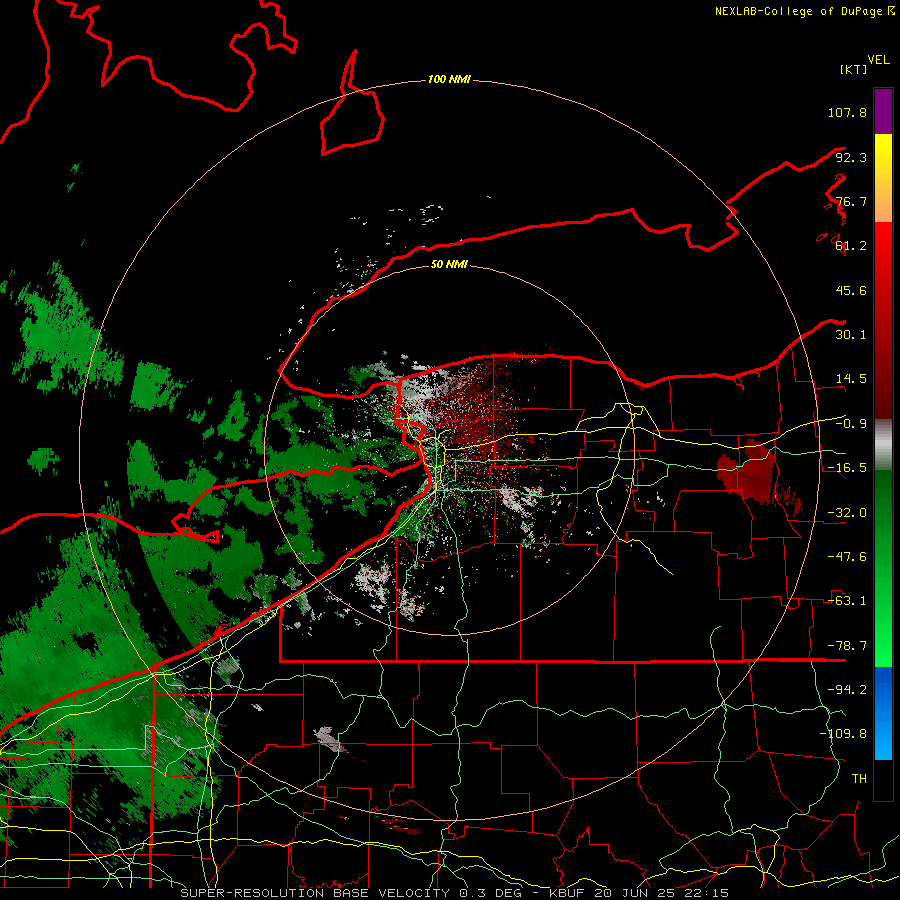Screen dimensions: 900x900
Task: Click the blue segment of velocity color bar
Action: (x=883, y=713)
